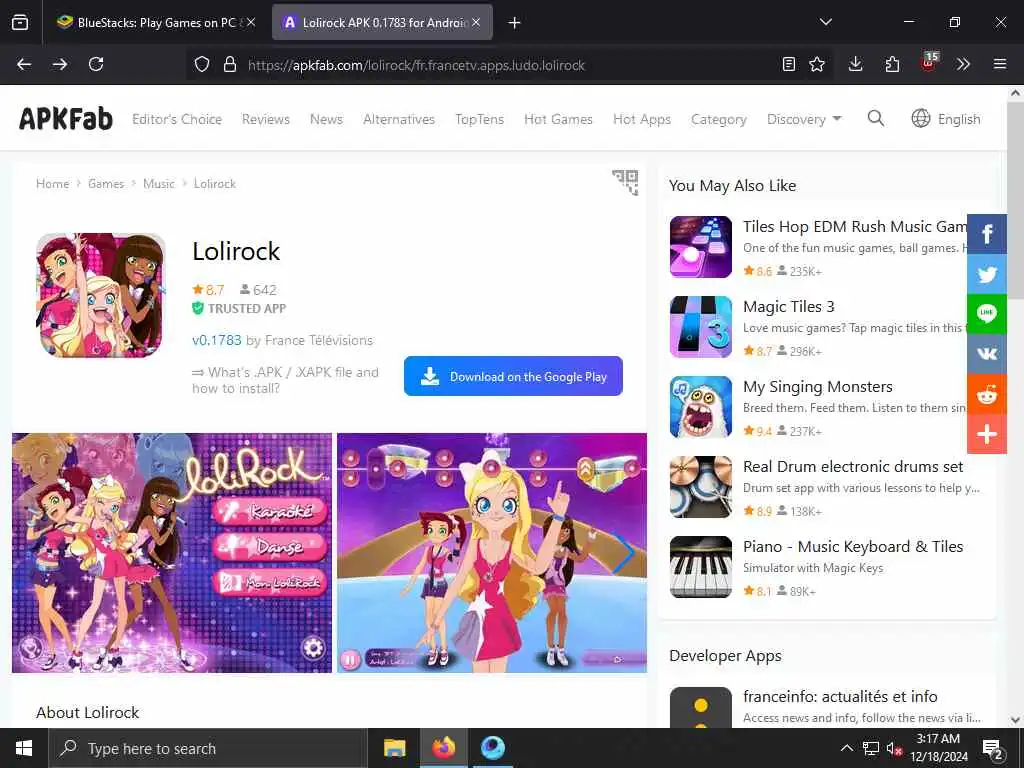Open My Singing Monsters app icon
This screenshot has height=768, width=1024.
701,407
